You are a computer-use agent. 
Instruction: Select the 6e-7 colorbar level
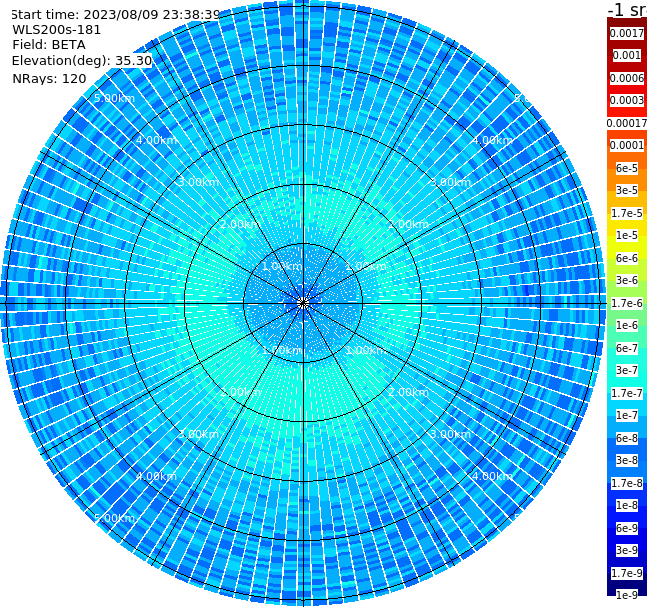627,348
